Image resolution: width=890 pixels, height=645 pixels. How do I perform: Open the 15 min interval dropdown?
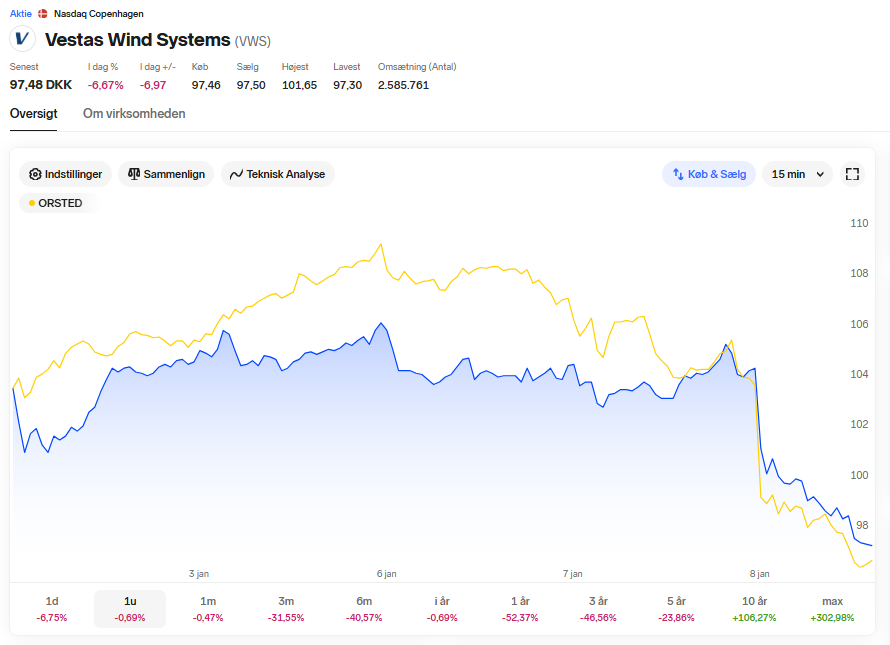797,174
